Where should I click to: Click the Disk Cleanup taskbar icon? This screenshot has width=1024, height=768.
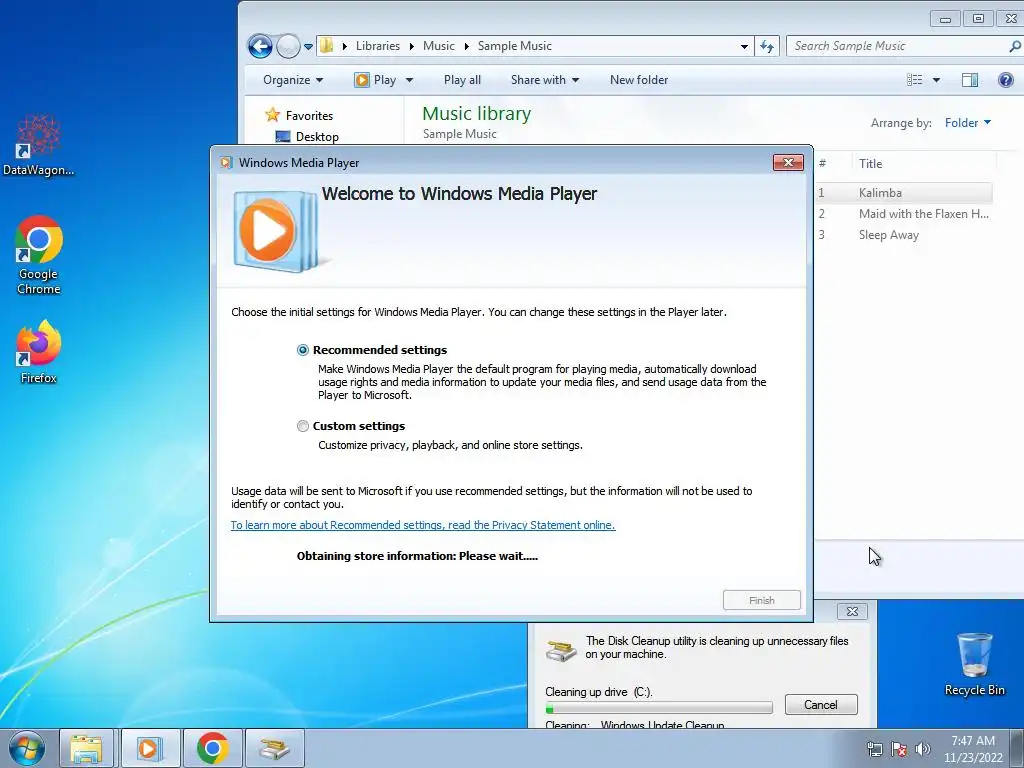tap(275, 749)
